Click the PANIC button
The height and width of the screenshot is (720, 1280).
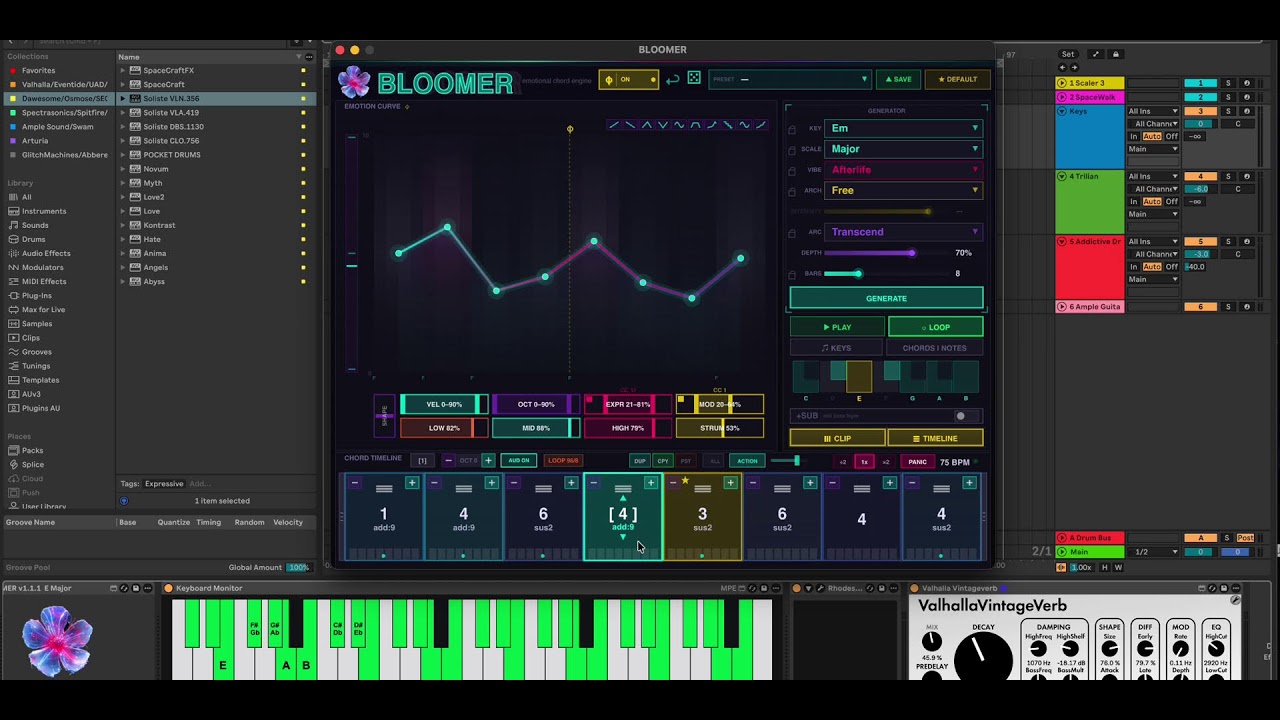[x=917, y=462]
